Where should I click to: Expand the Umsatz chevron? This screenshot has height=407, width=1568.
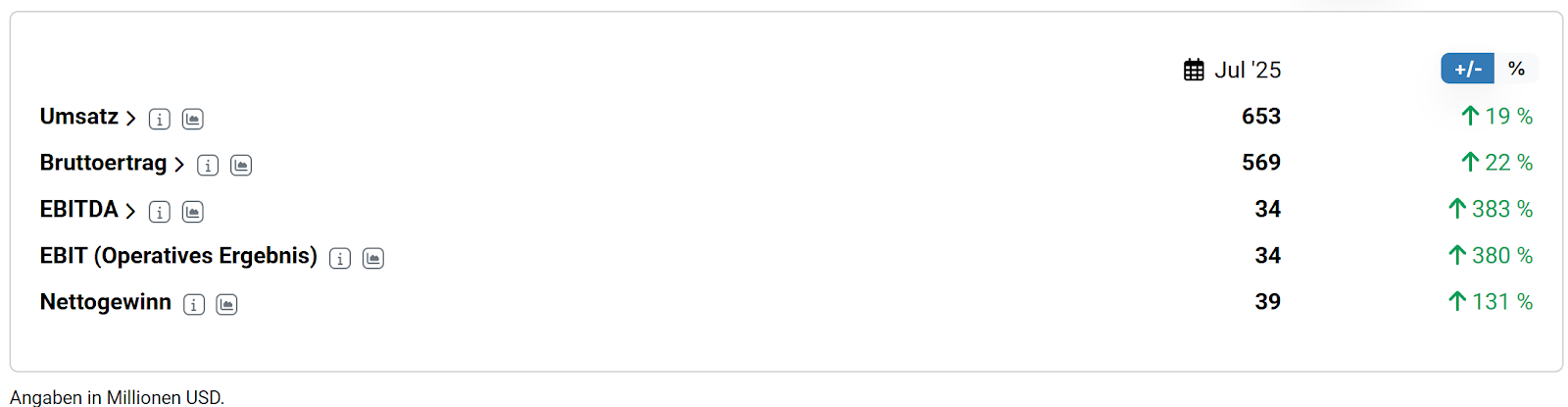pyautogui.click(x=130, y=119)
